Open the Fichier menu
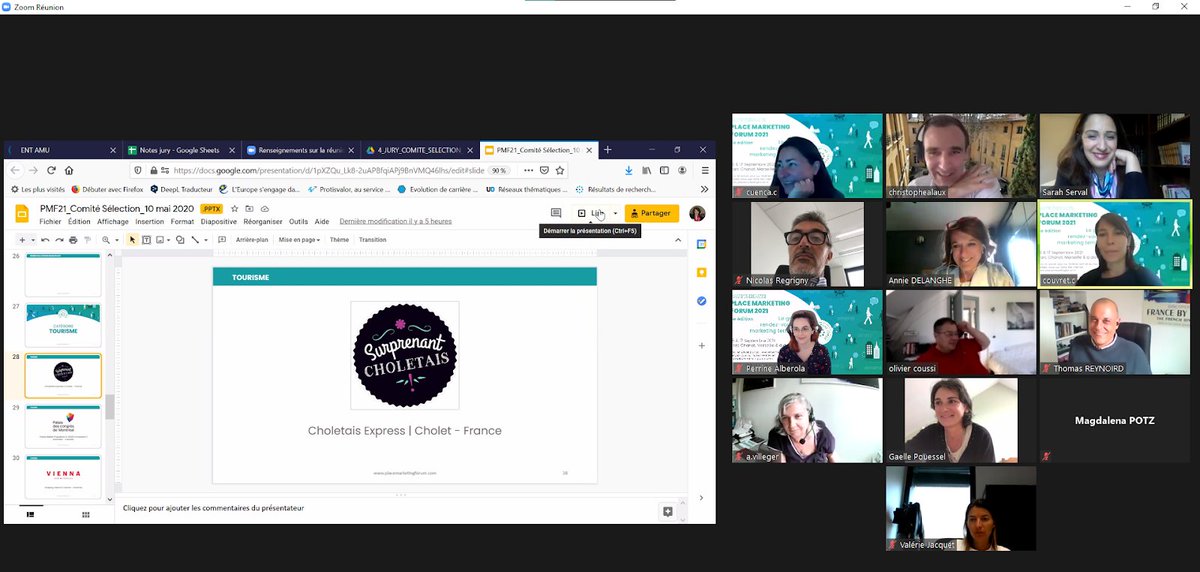The height and width of the screenshot is (572, 1200). (50, 222)
